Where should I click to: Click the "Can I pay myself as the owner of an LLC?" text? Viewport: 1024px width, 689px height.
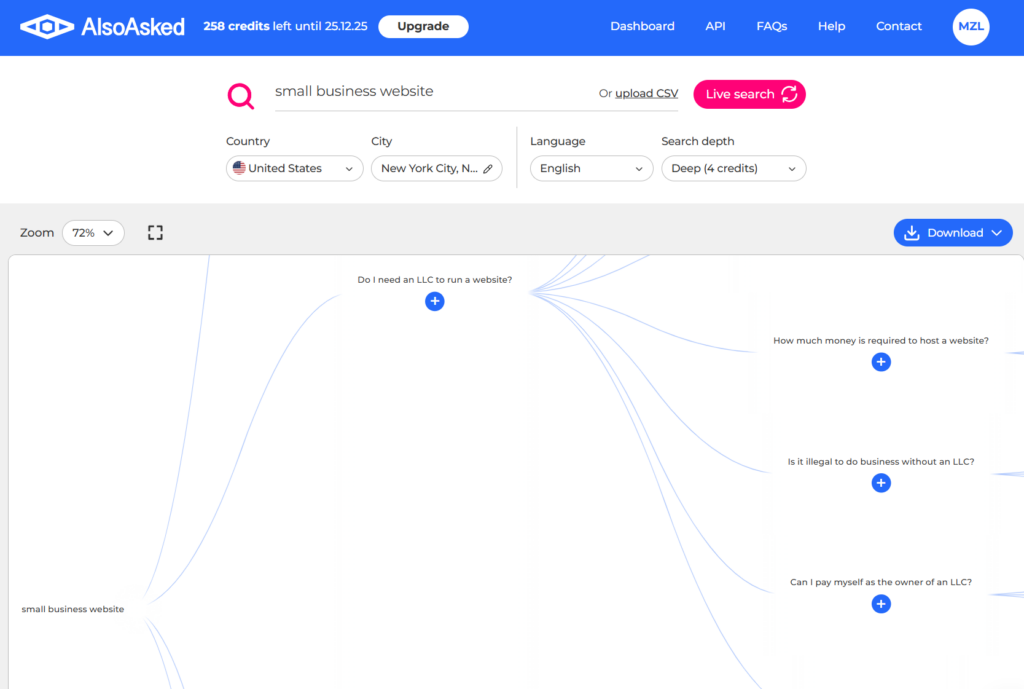(x=881, y=582)
